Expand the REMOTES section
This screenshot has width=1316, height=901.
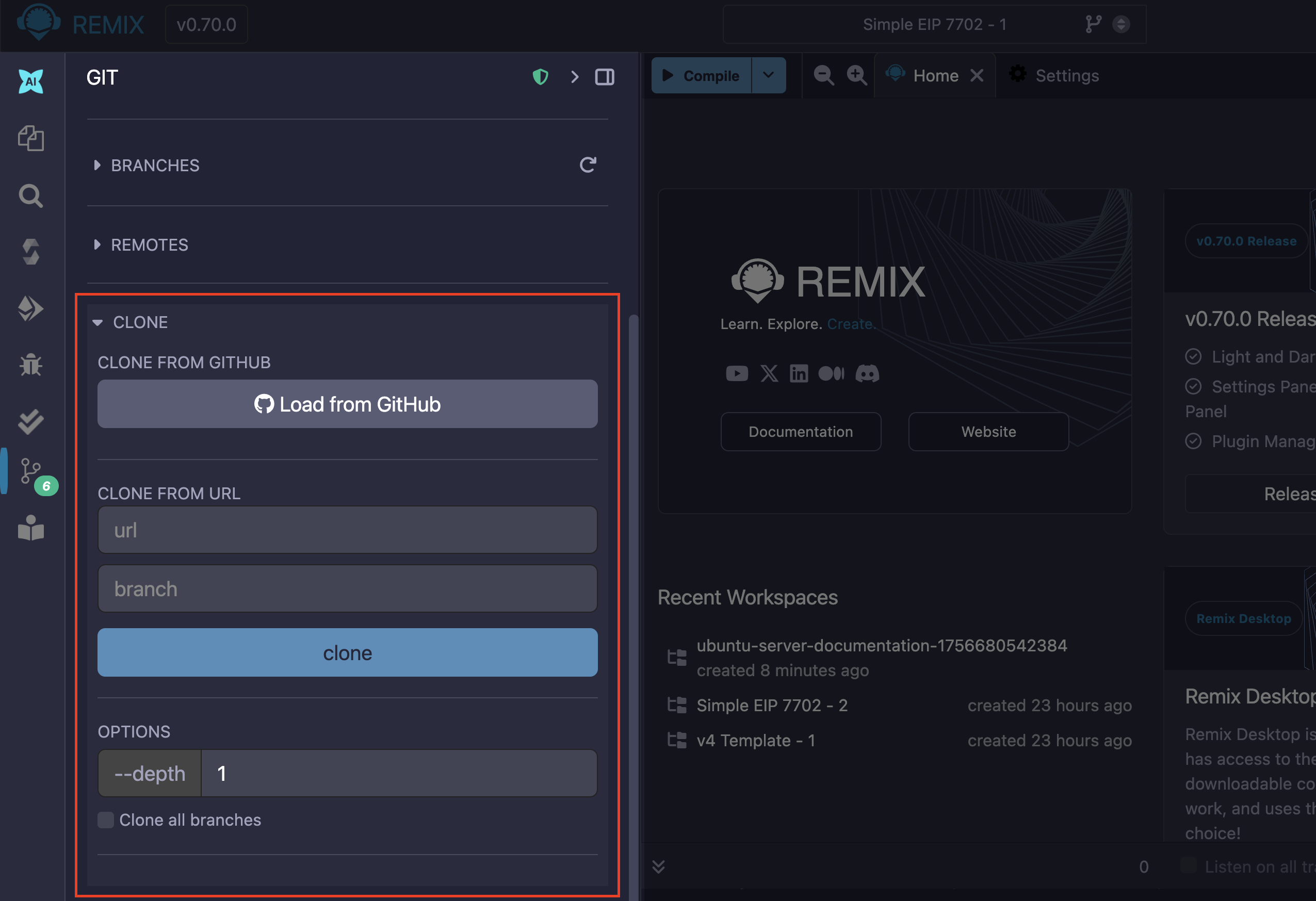(x=141, y=244)
